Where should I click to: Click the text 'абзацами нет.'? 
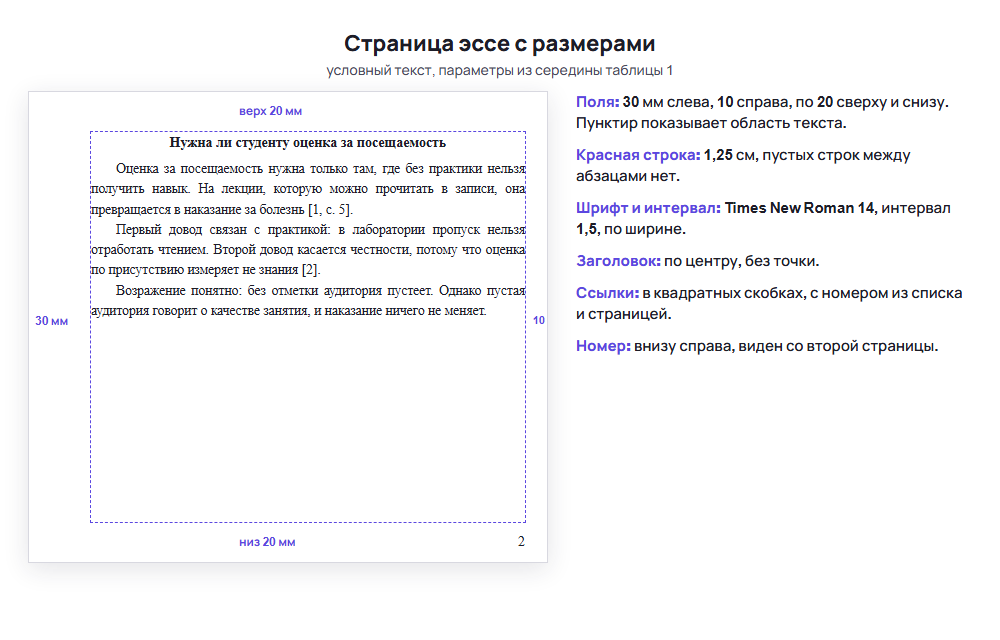coord(628,176)
